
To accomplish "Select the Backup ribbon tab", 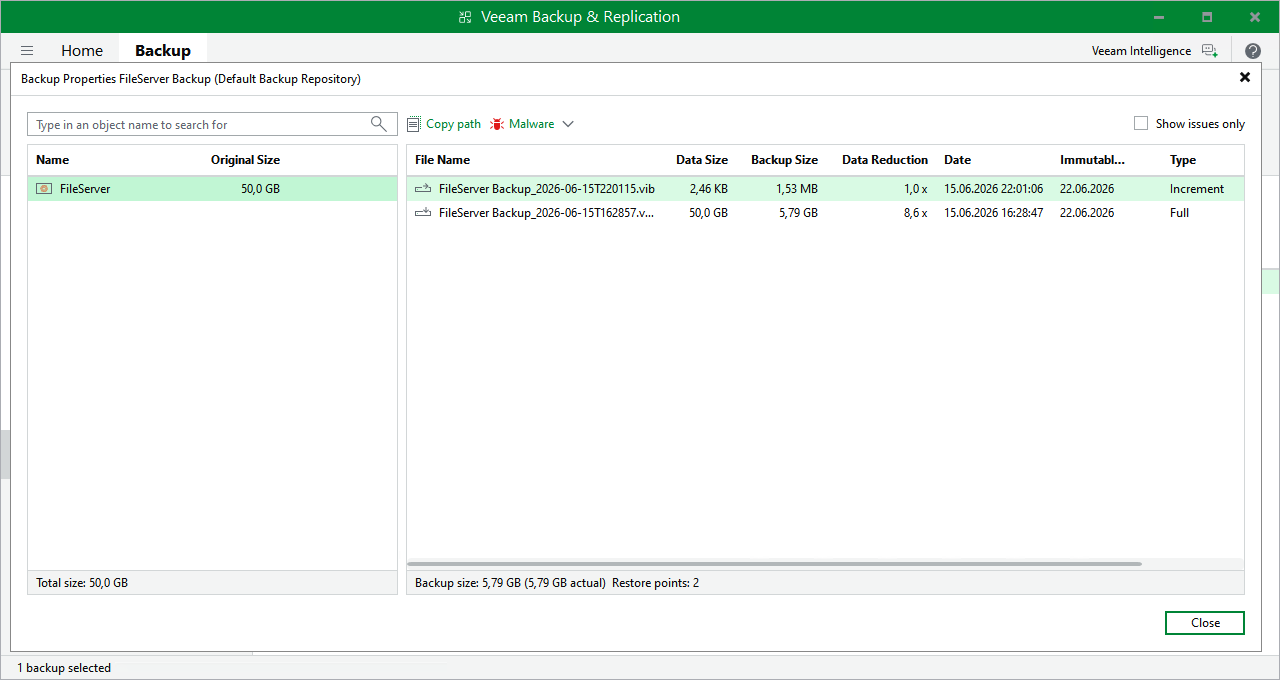I will pyautogui.click(x=163, y=51).
